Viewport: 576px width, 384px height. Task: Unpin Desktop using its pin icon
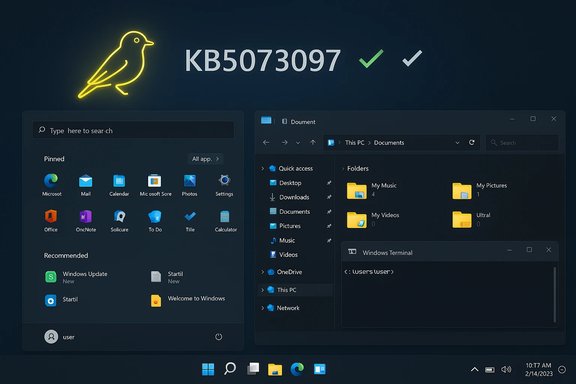pyautogui.click(x=329, y=183)
